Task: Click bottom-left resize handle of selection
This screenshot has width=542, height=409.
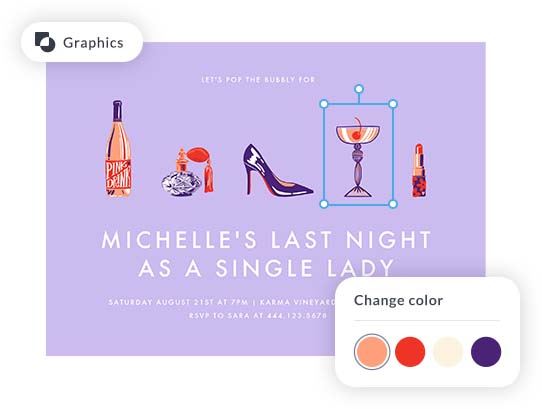Action: (x=324, y=204)
